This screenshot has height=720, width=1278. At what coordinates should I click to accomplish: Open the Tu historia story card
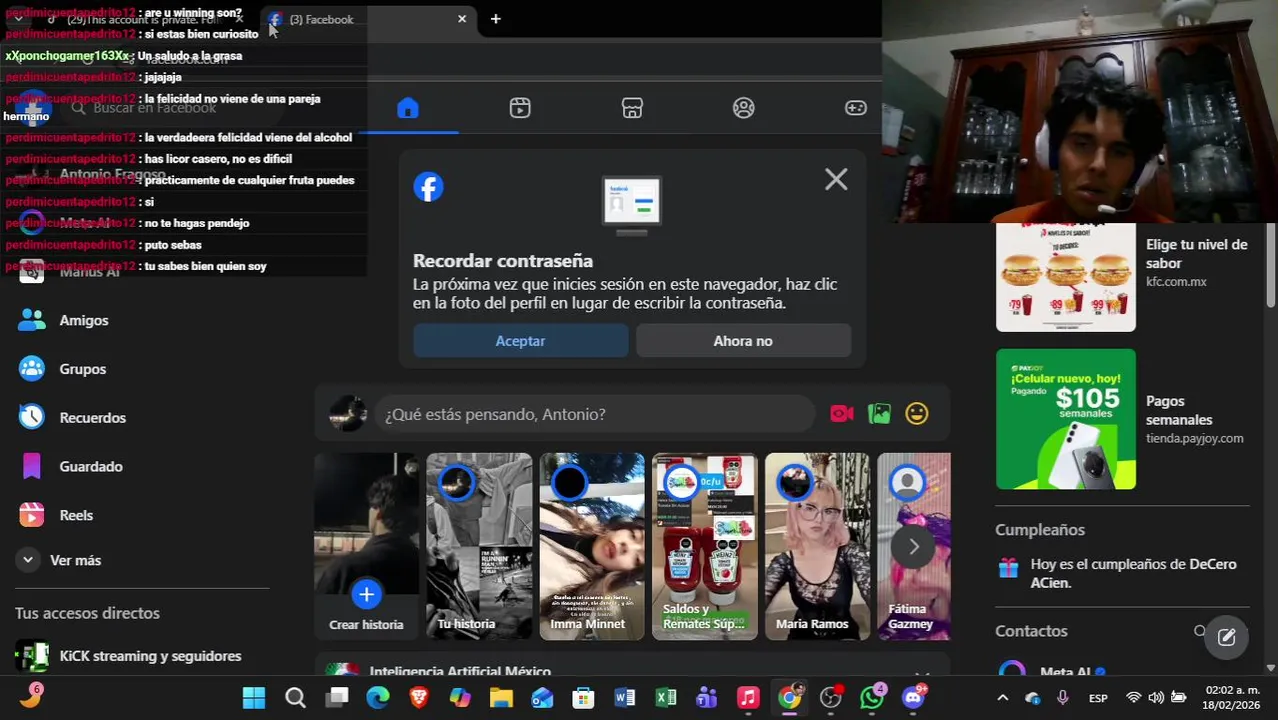tap(479, 546)
